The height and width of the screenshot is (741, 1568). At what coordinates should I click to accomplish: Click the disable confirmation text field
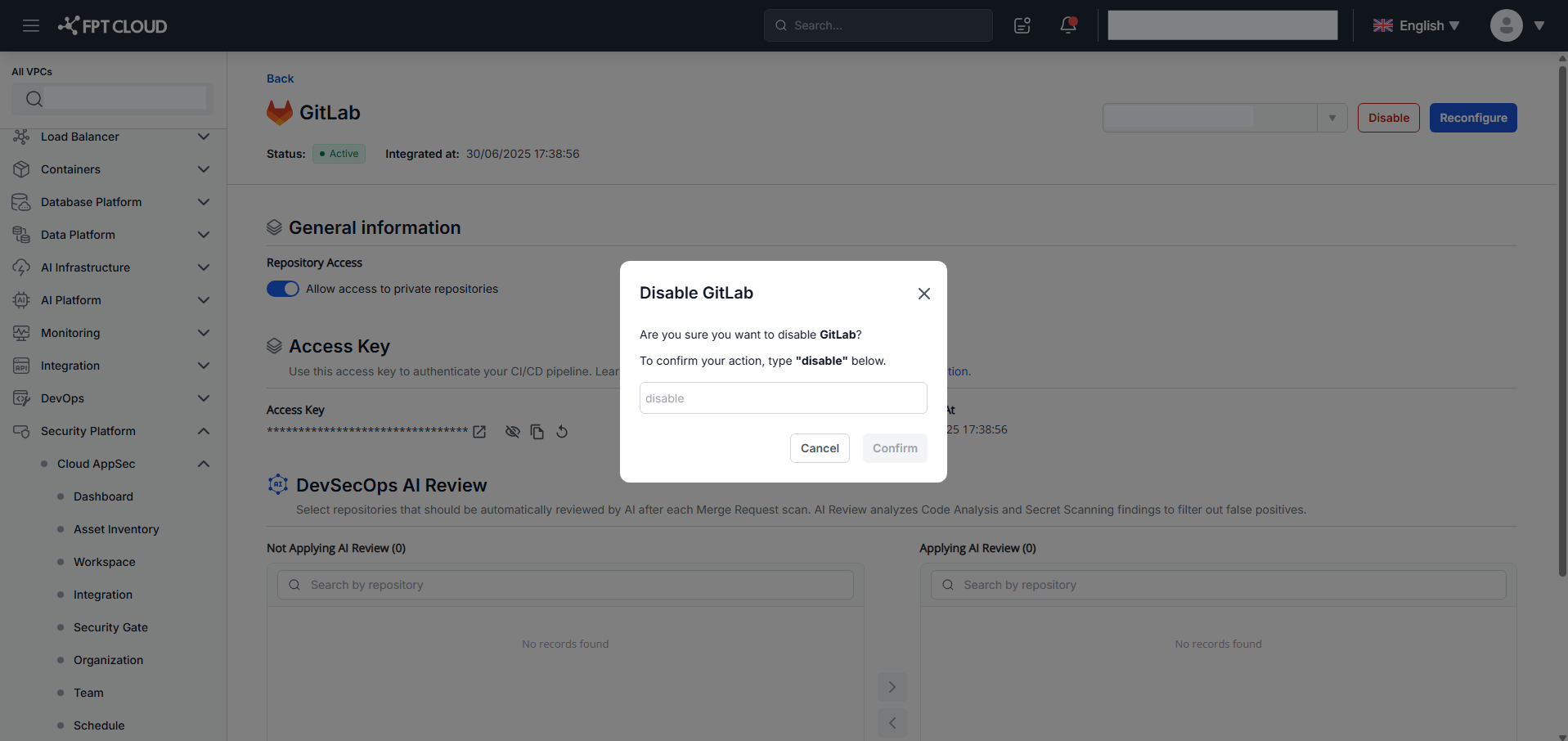pos(784,398)
